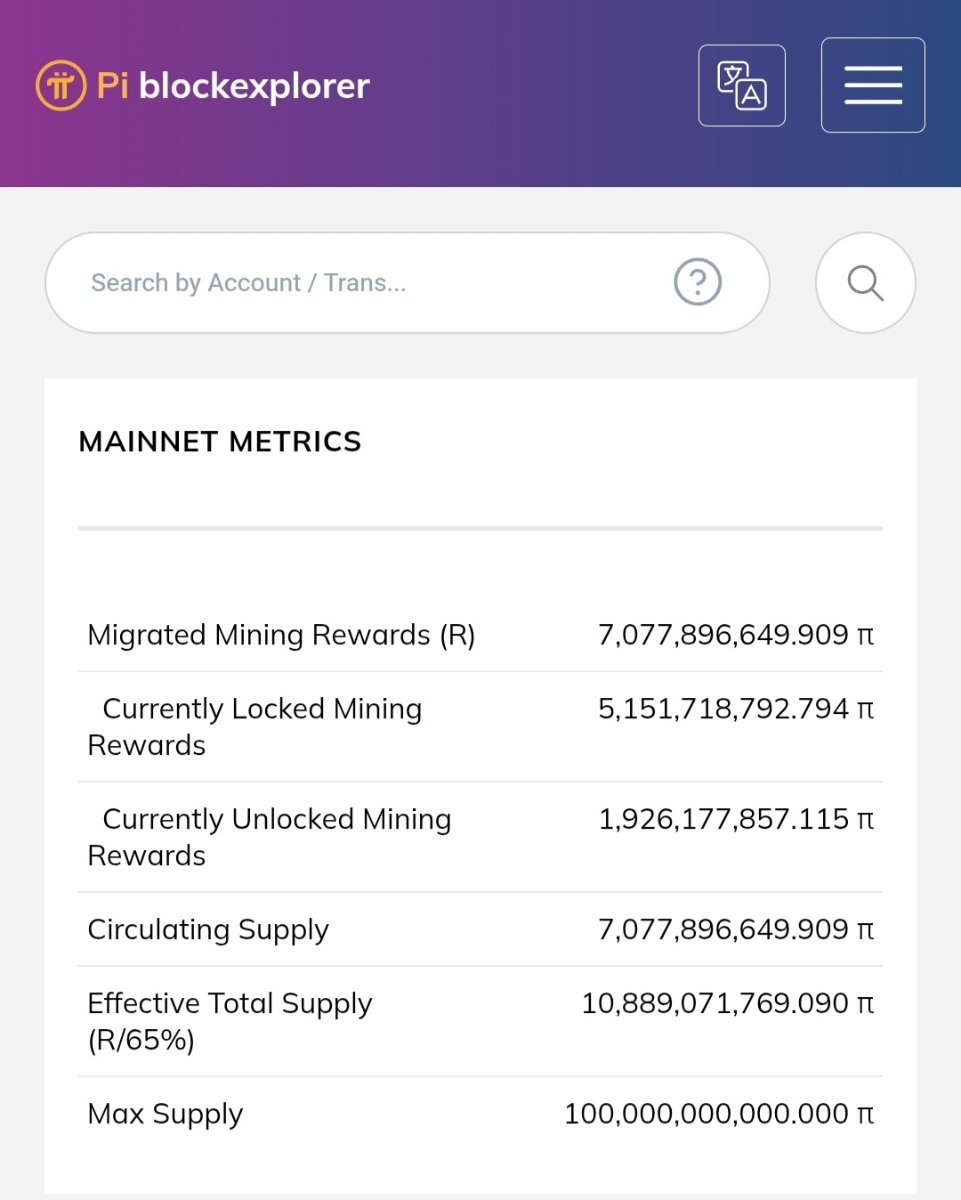Click the magnifying glass search button
This screenshot has width=961, height=1200.
click(x=866, y=283)
